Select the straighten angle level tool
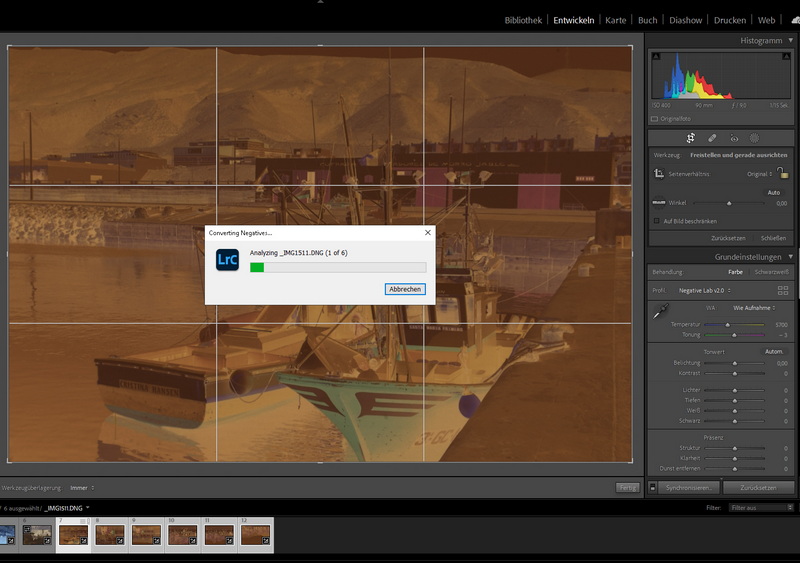The width and height of the screenshot is (800, 563). (659, 203)
